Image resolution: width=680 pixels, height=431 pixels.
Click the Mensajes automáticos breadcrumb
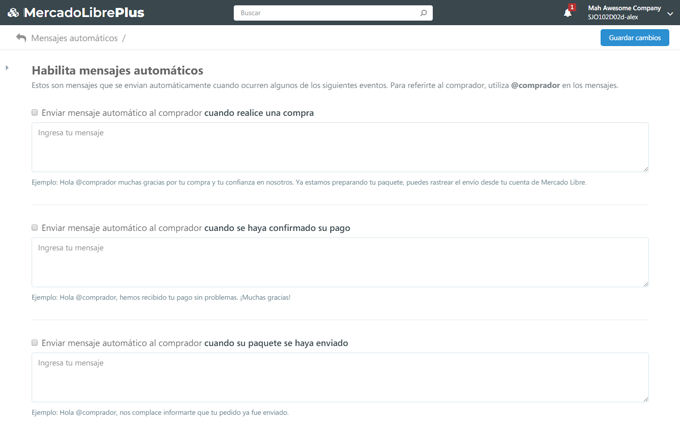[74, 38]
